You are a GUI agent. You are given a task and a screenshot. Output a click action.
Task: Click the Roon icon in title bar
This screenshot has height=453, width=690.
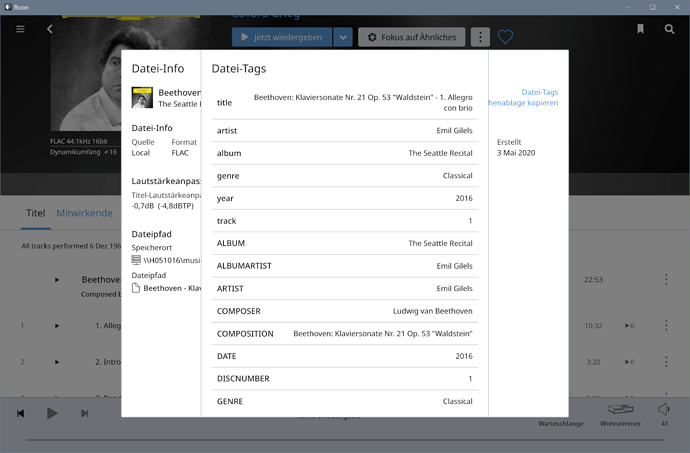pos(8,7)
